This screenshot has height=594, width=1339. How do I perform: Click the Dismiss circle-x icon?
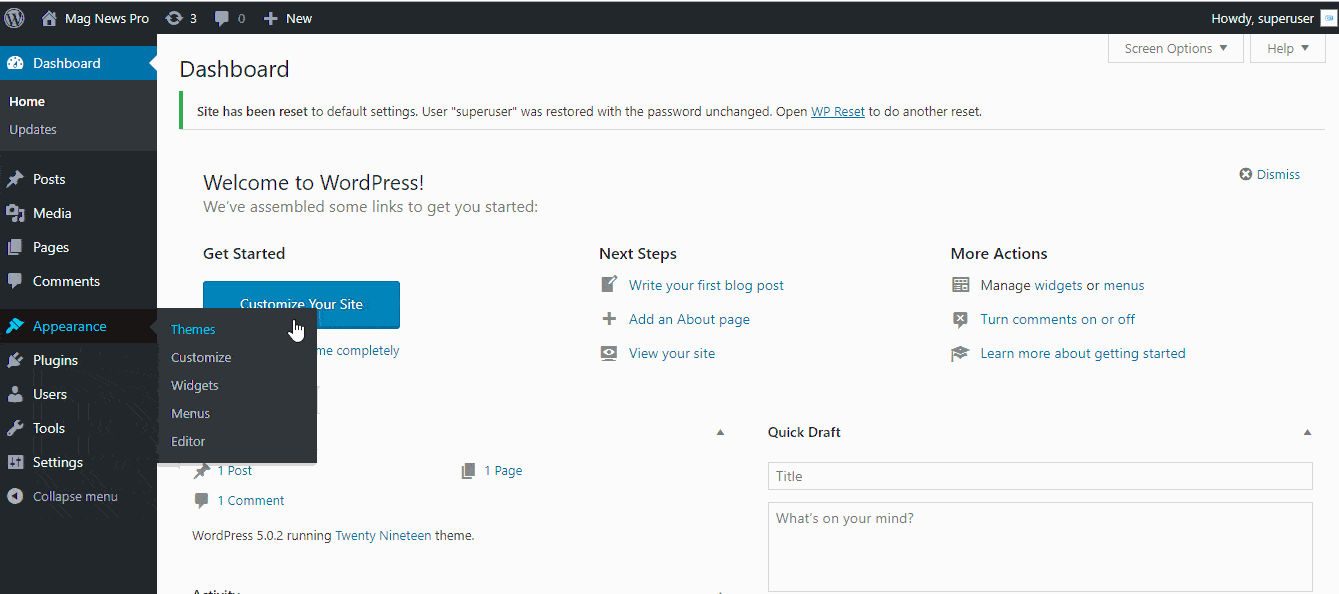click(x=1246, y=174)
